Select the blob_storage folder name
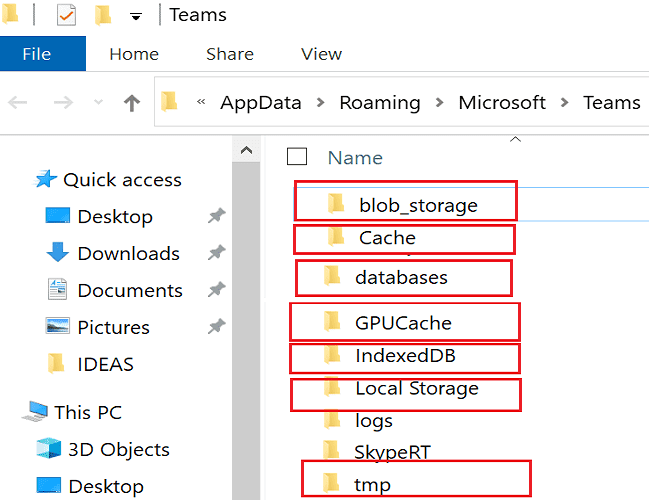Viewport: 649px width, 500px height. point(418,205)
